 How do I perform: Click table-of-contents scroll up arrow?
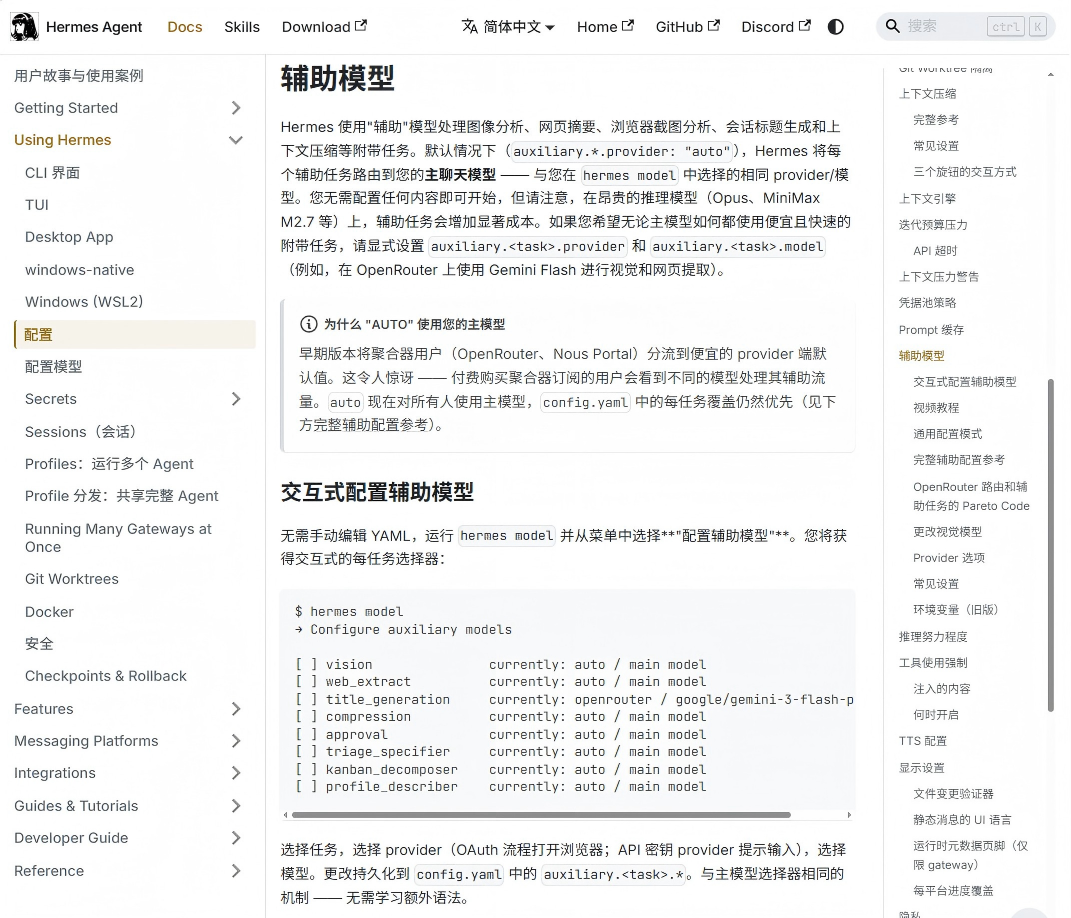(x=1051, y=74)
